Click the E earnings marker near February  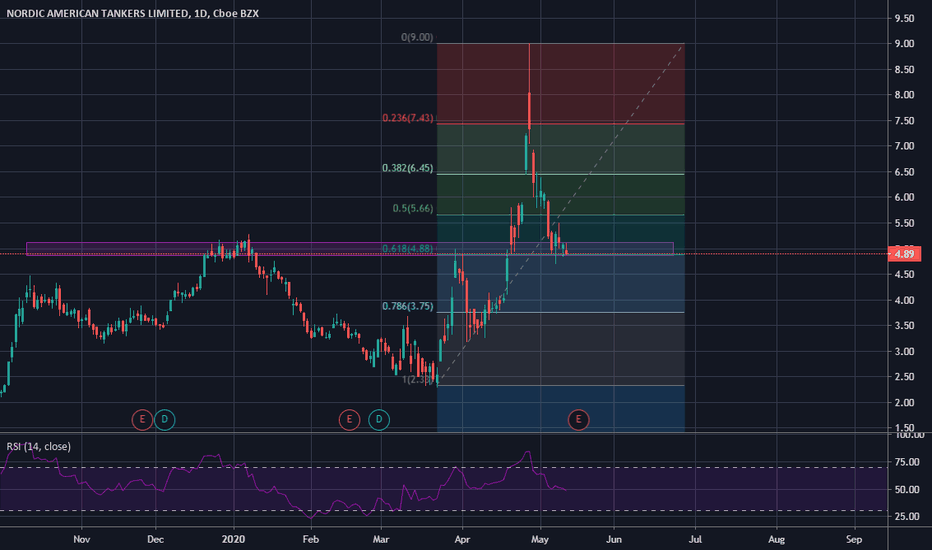pyautogui.click(x=349, y=419)
